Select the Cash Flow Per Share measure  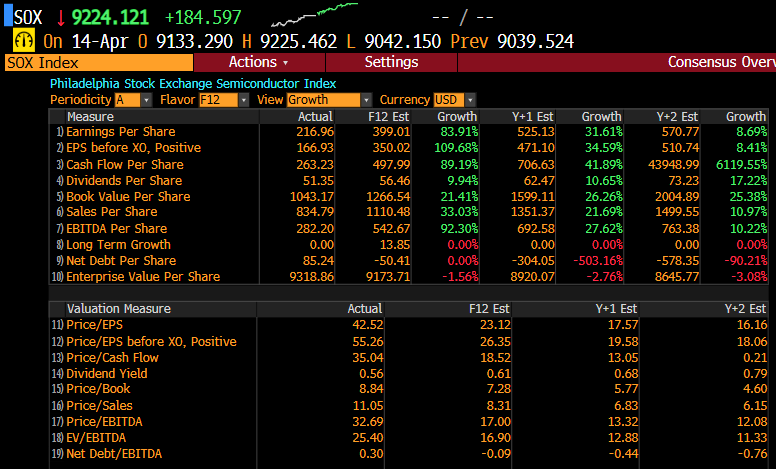(x=124, y=164)
